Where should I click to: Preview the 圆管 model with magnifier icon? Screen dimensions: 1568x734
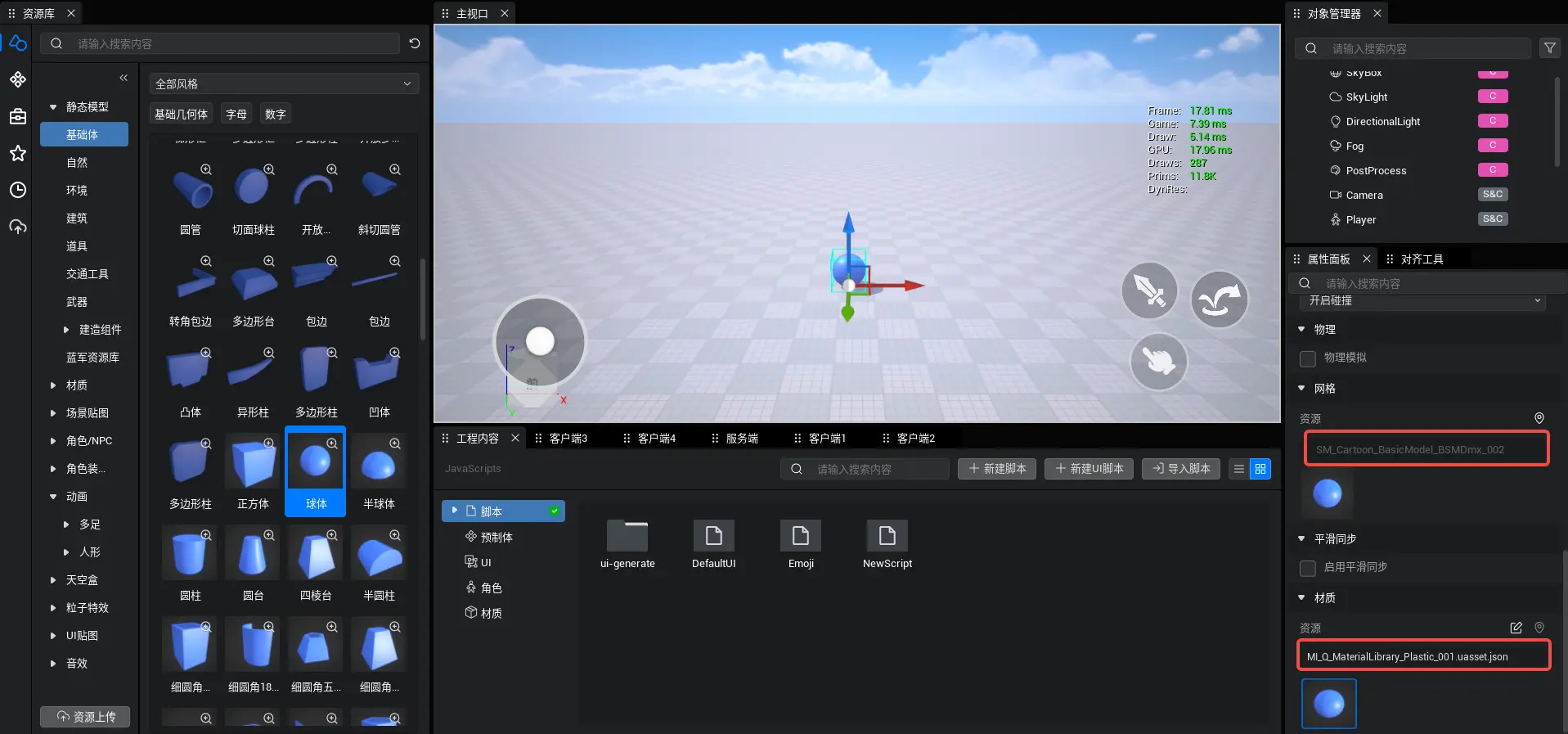[x=206, y=169]
